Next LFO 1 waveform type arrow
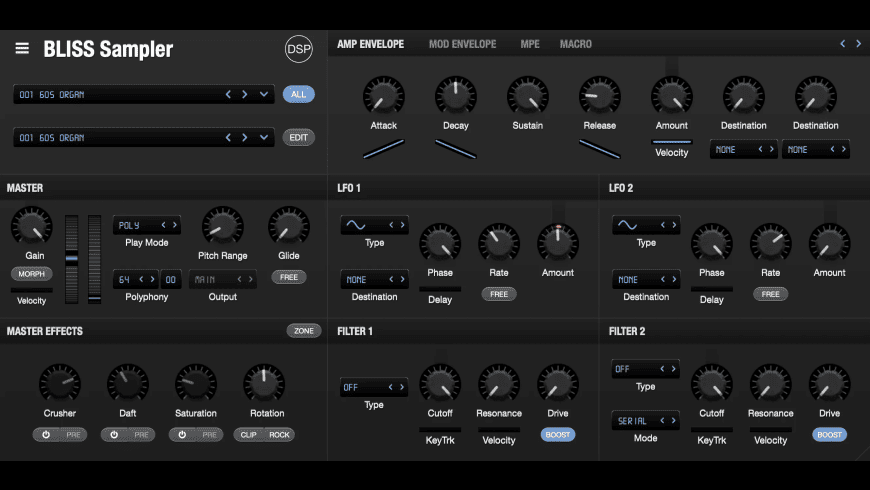This screenshot has height=490, width=870. (x=403, y=225)
